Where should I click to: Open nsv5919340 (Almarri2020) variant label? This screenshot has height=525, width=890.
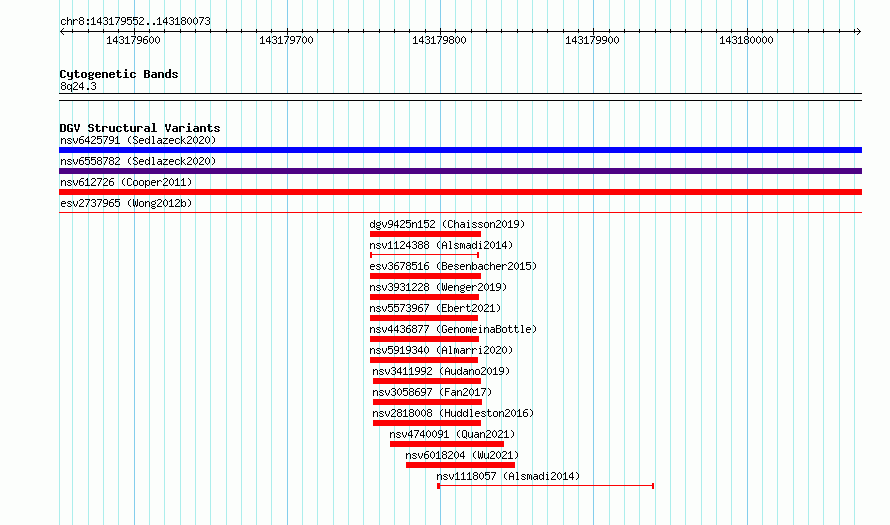pos(441,350)
